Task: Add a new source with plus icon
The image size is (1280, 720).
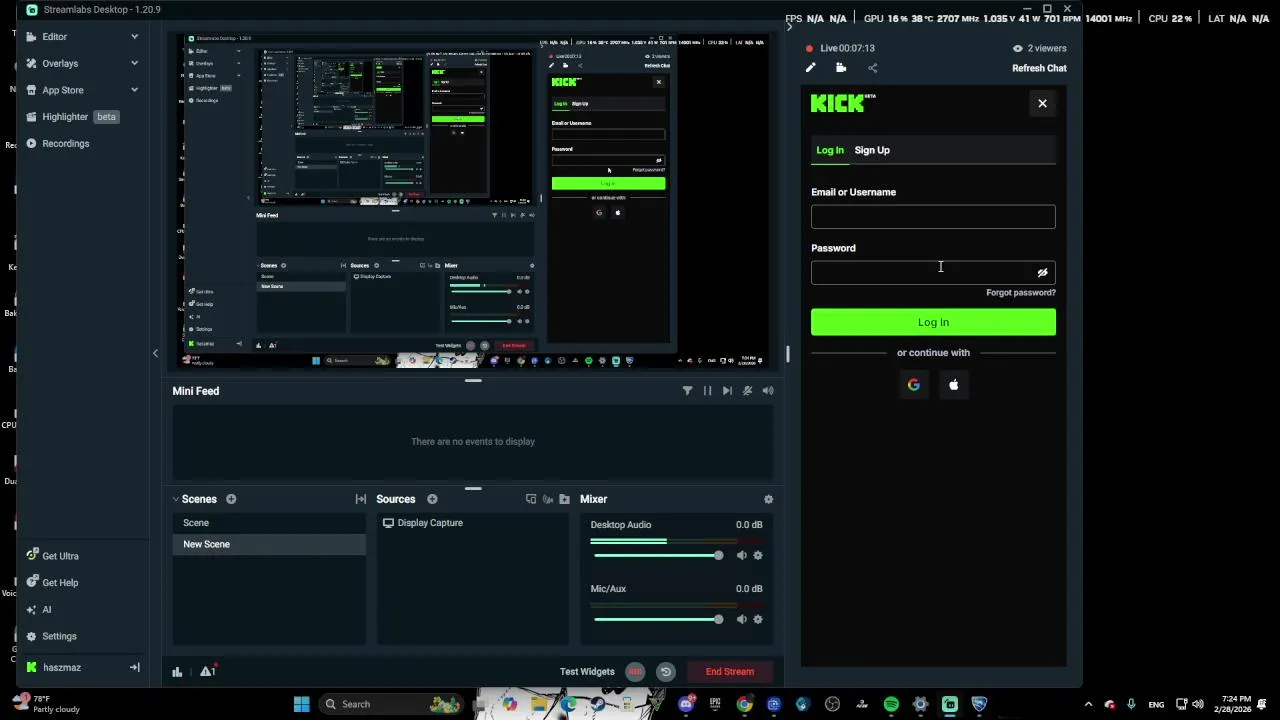Action: click(x=432, y=499)
